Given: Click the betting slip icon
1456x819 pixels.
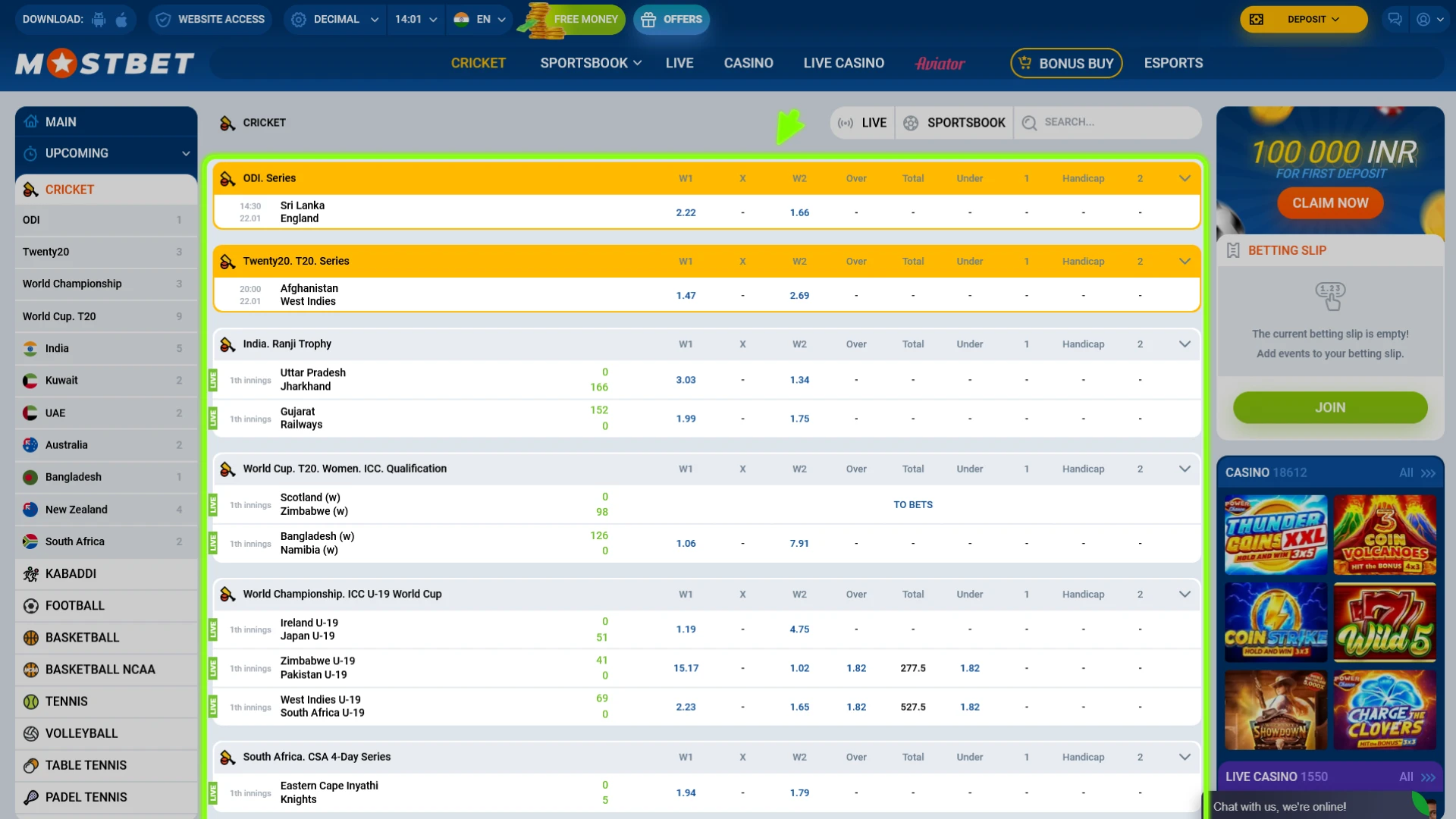Looking at the screenshot, I should [1234, 250].
